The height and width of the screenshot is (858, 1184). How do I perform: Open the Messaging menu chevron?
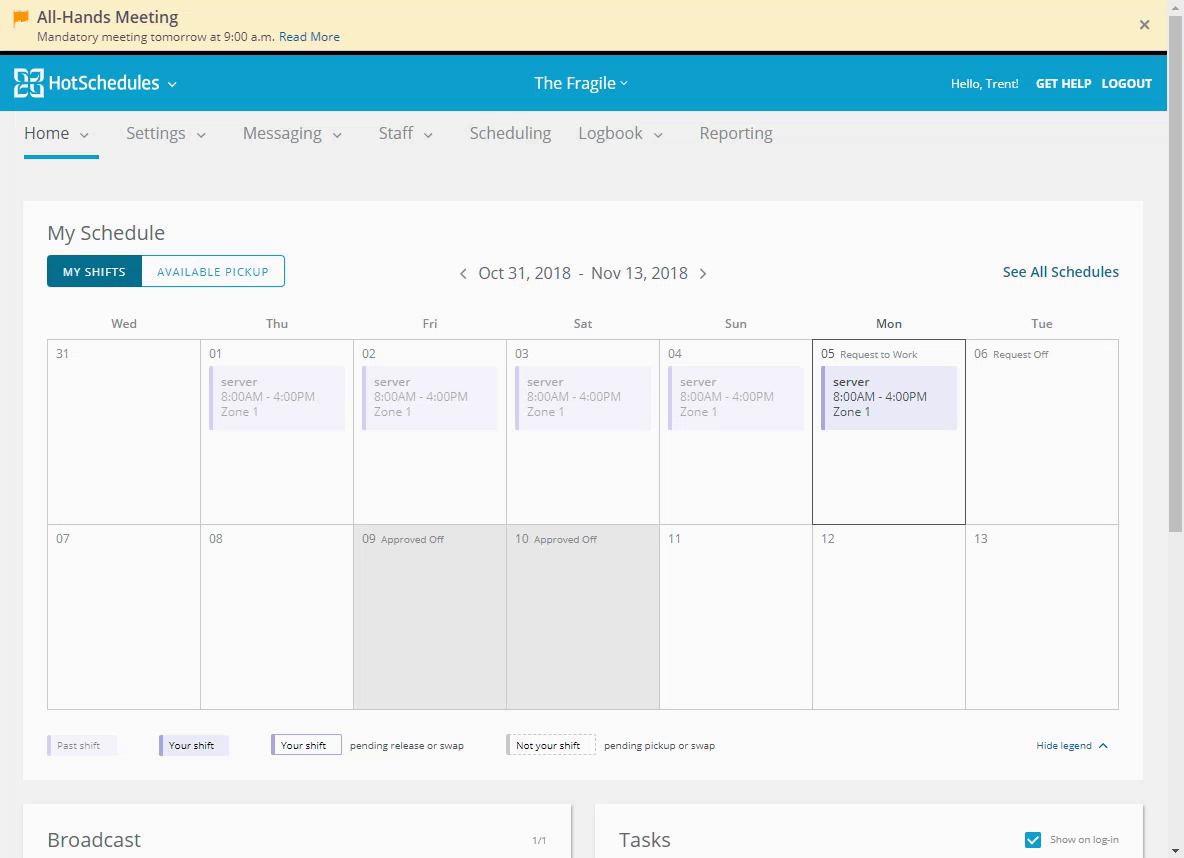tap(337, 135)
